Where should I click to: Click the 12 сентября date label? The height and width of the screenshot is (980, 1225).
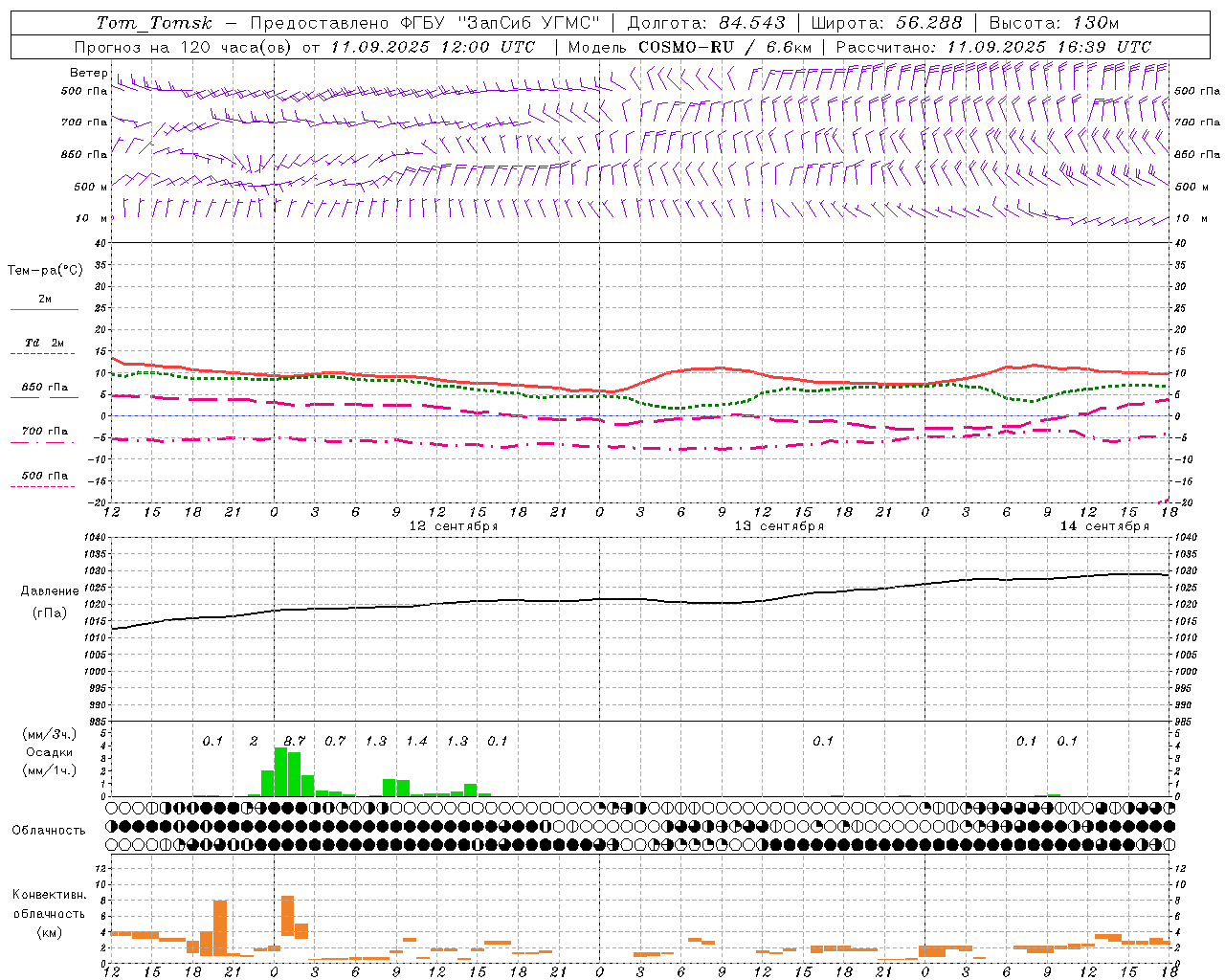453,526
